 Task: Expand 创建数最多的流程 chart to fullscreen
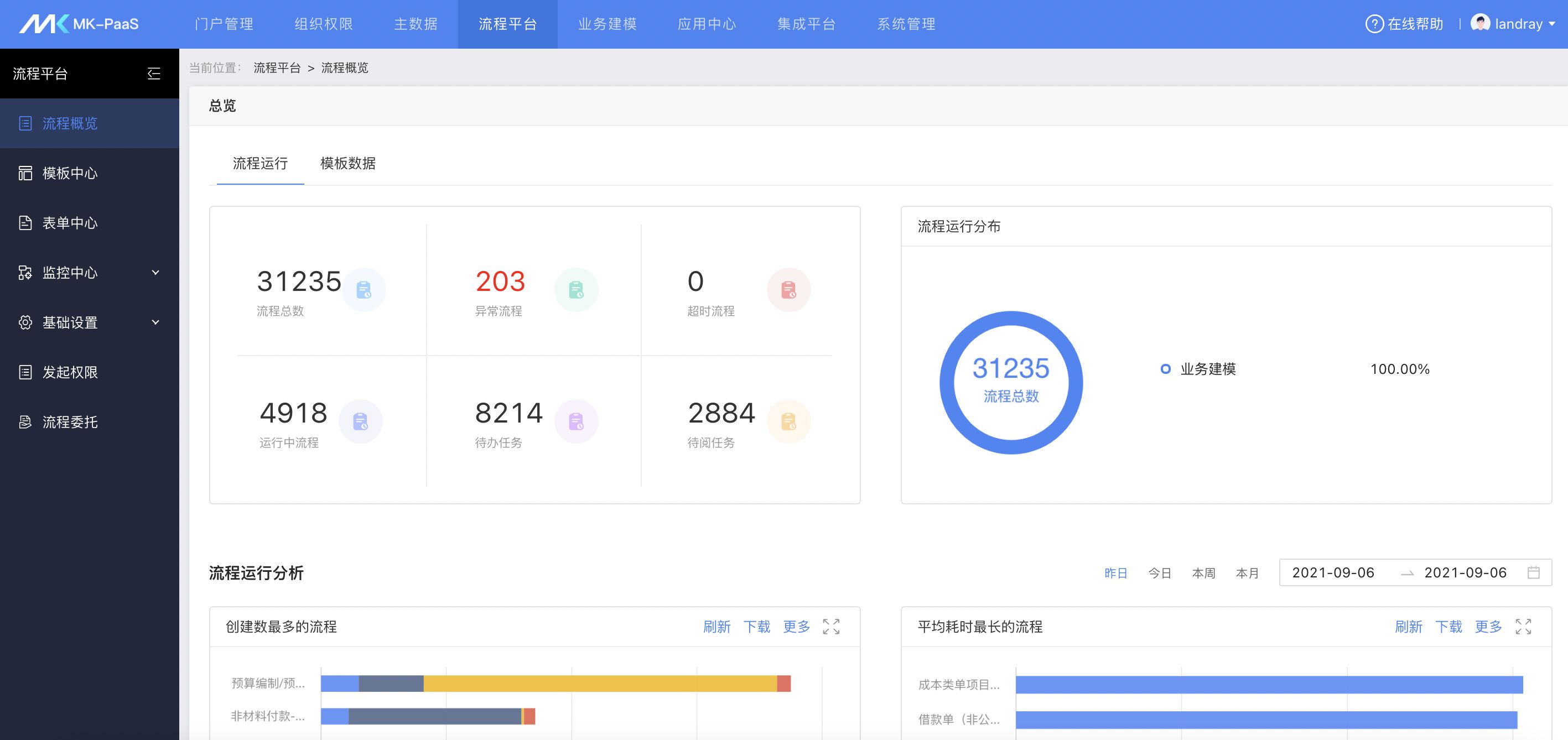click(x=831, y=627)
